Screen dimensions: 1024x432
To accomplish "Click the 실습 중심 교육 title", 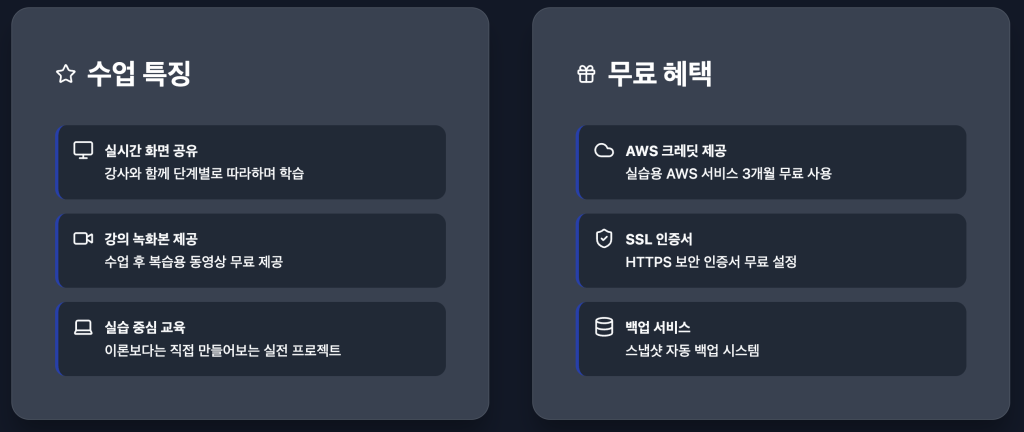I will (145, 327).
